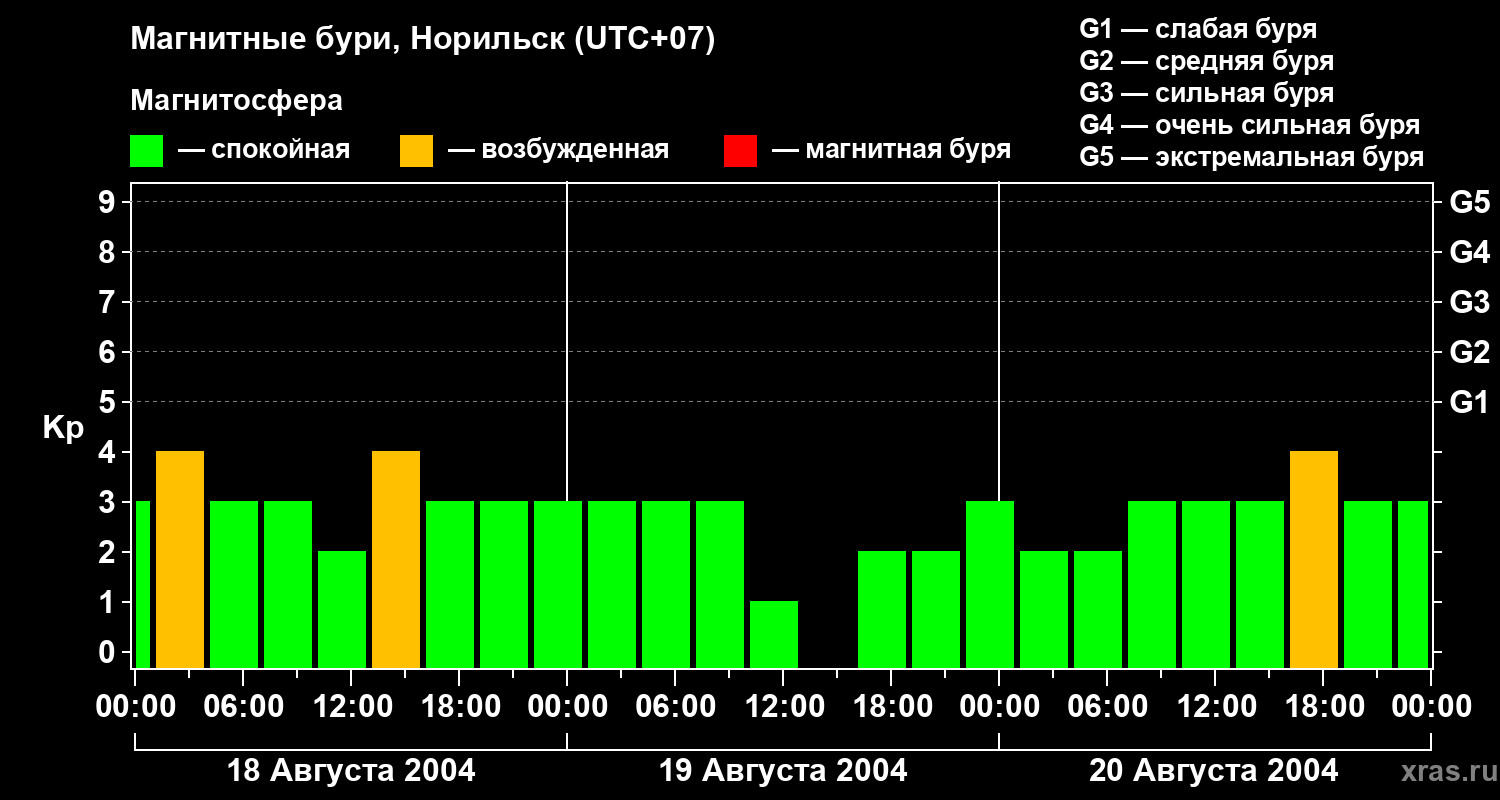Screen dimensions: 1500x800
Task: Click the '18 Августа 2004' date label
Action: coord(351,771)
